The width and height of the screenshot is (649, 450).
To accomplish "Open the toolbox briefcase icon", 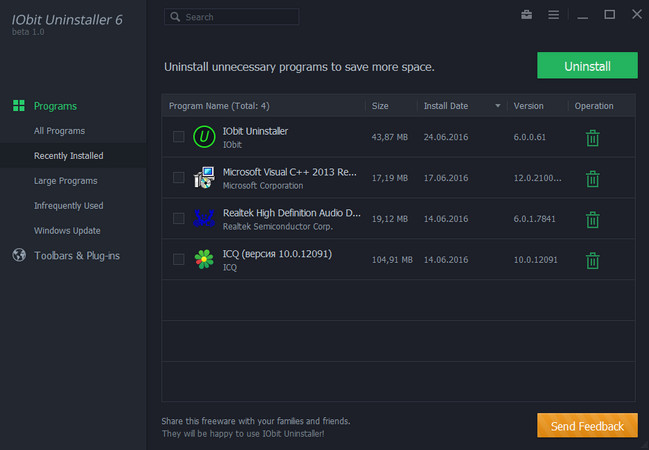I will [526, 15].
